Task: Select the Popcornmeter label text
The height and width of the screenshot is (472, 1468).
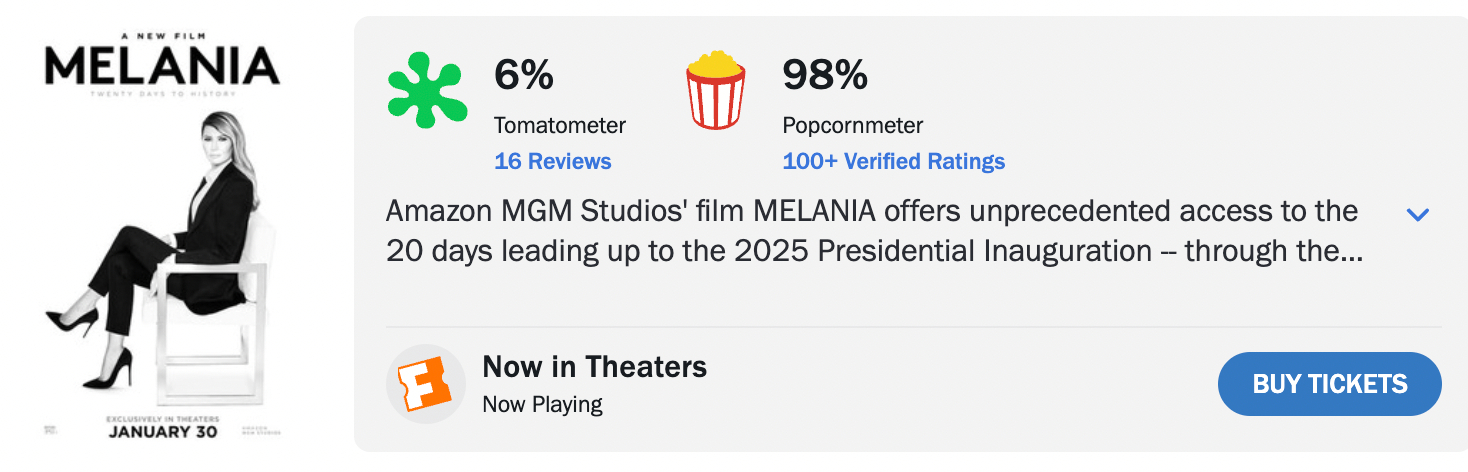Action: point(852,126)
